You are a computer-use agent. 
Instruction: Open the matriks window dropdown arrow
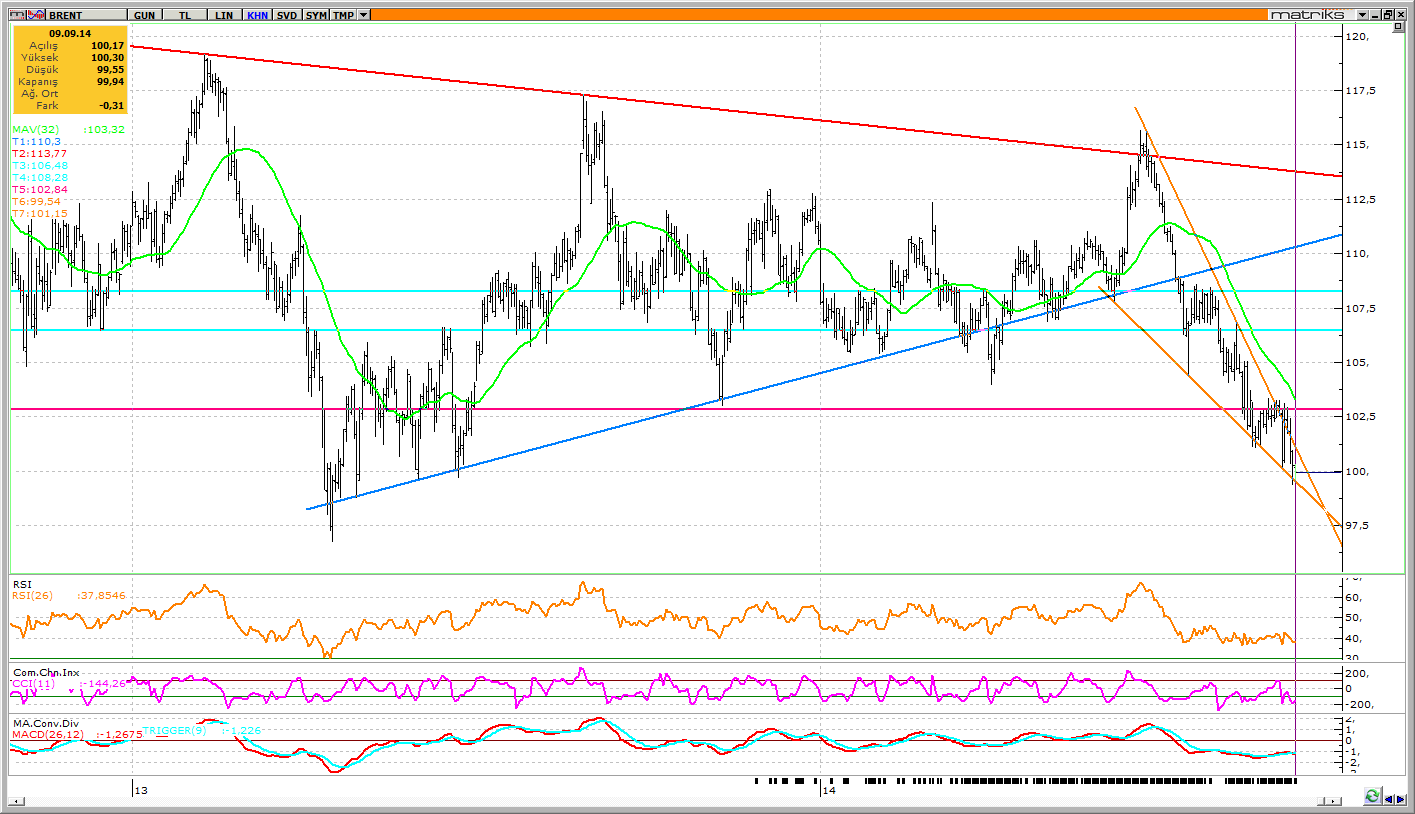1362,15
